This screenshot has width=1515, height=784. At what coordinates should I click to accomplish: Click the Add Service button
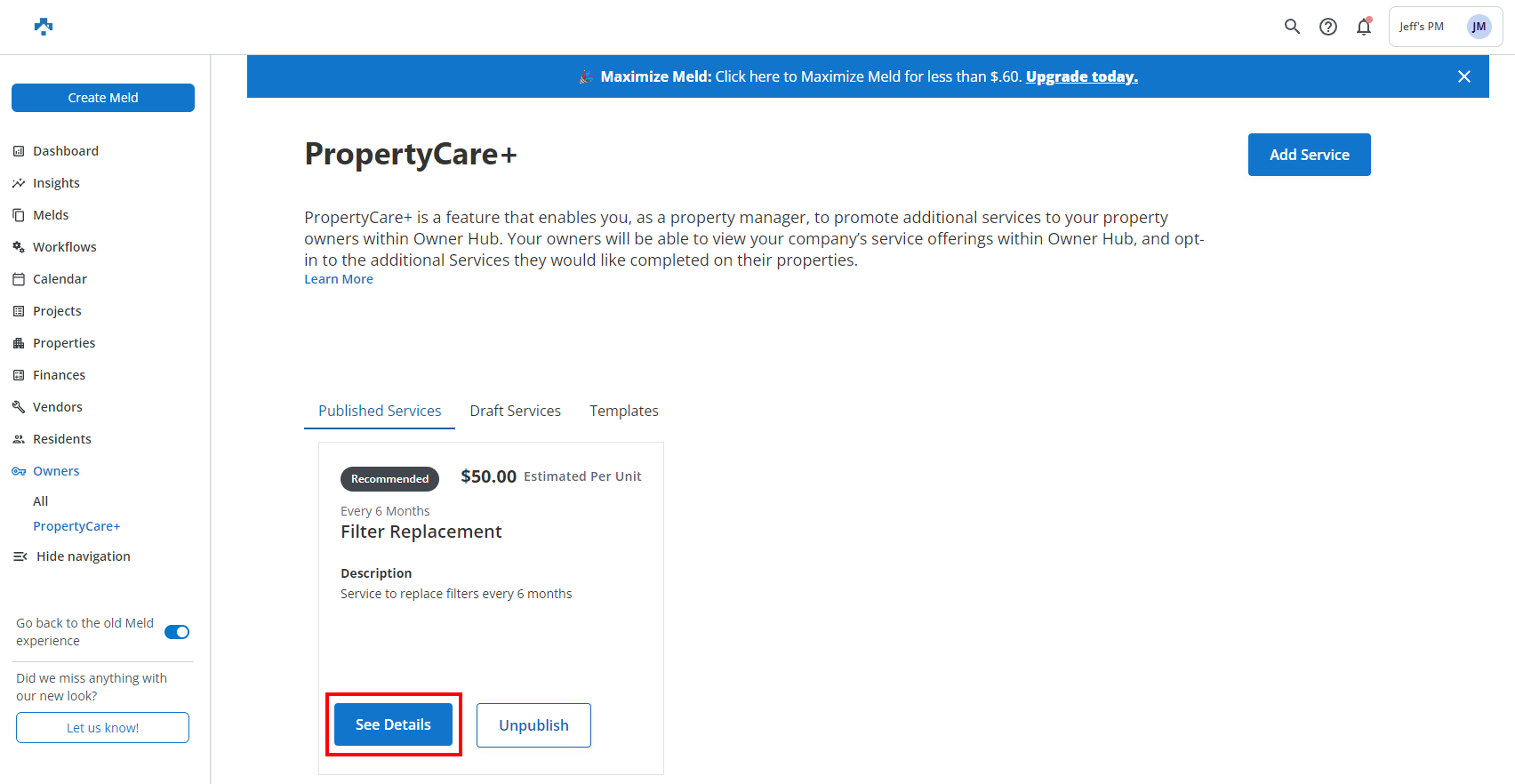click(1309, 155)
